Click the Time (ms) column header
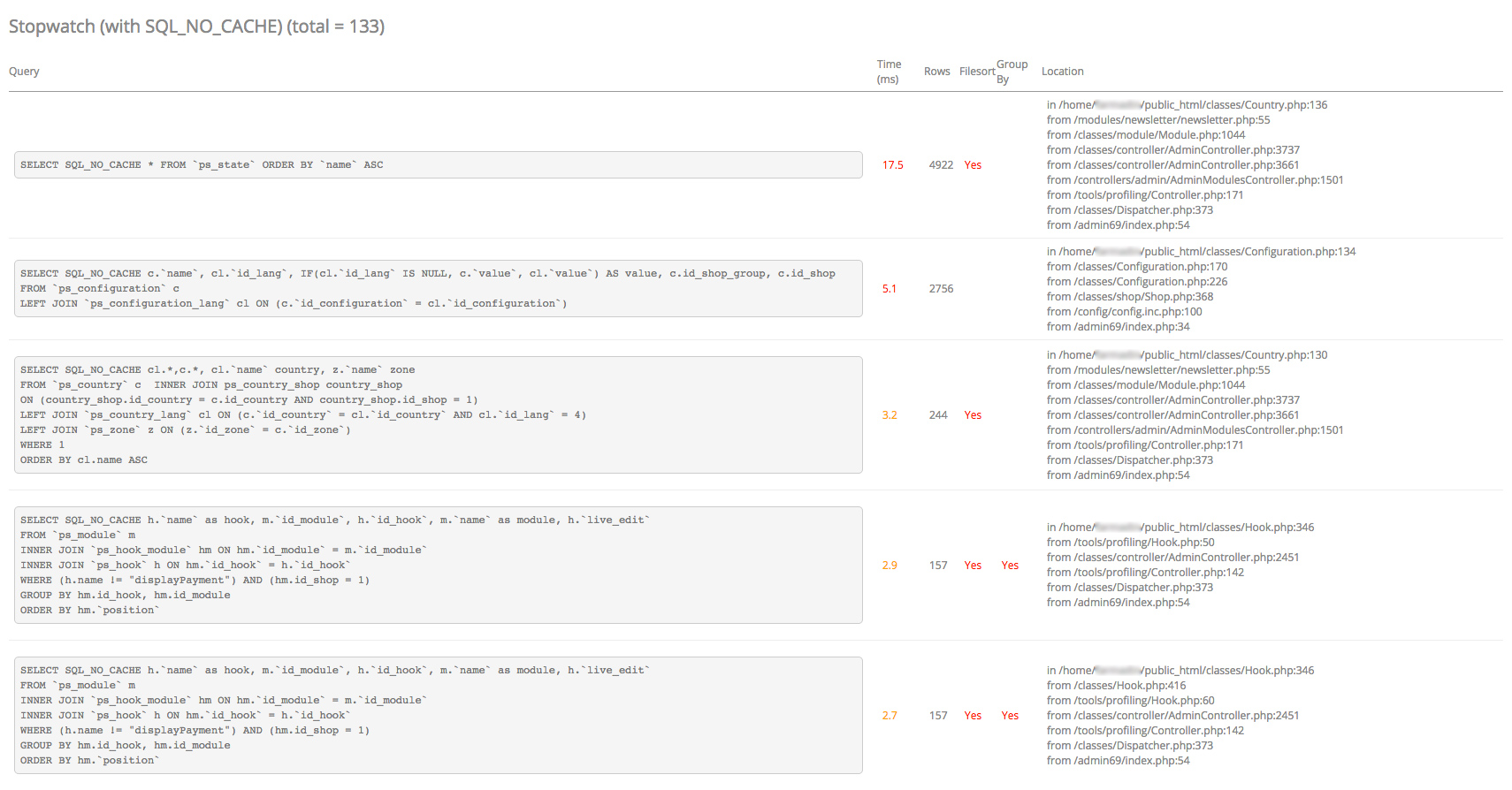The width and height of the screenshot is (1512, 790). click(889, 72)
